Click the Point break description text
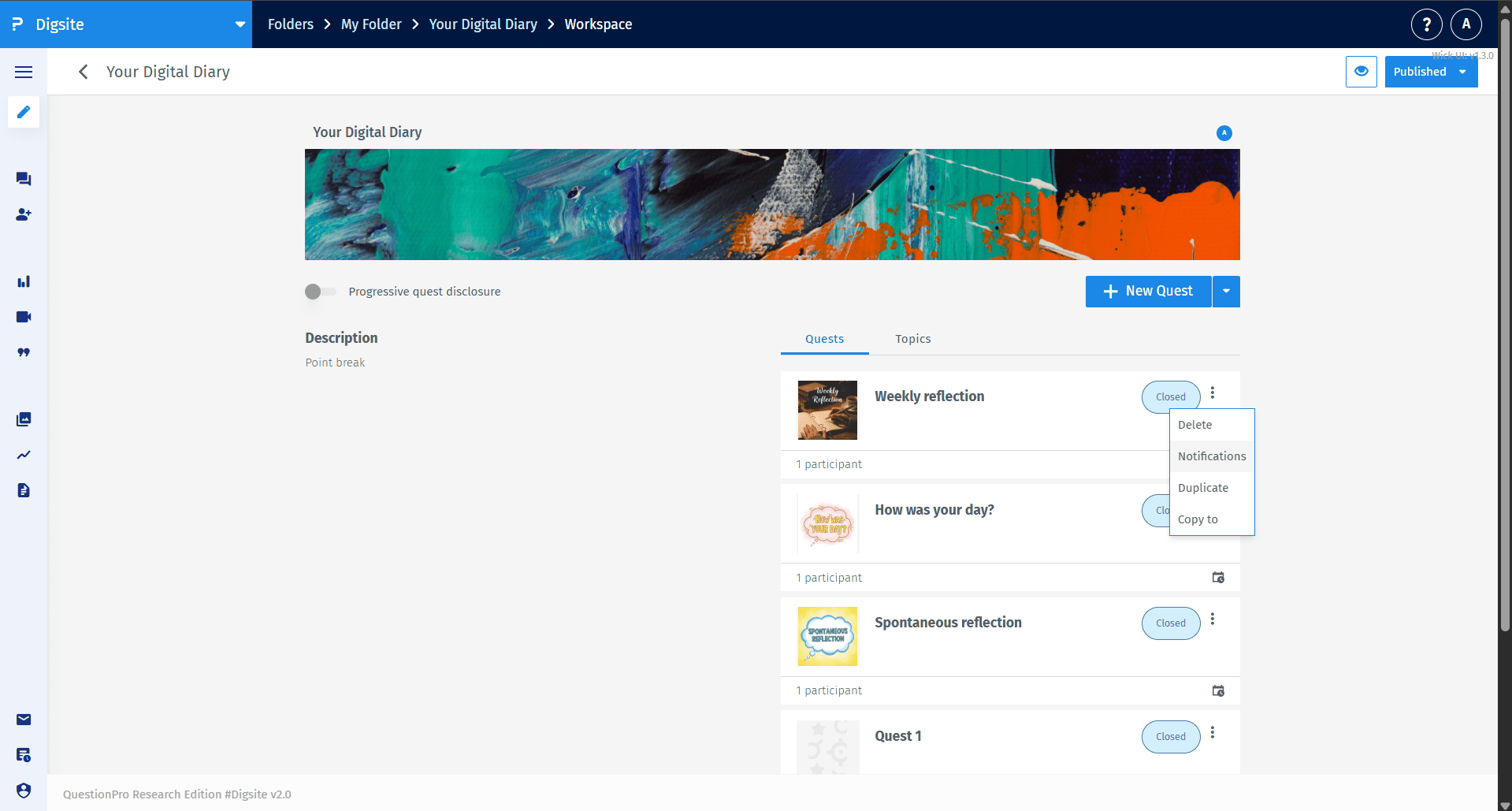 (335, 363)
